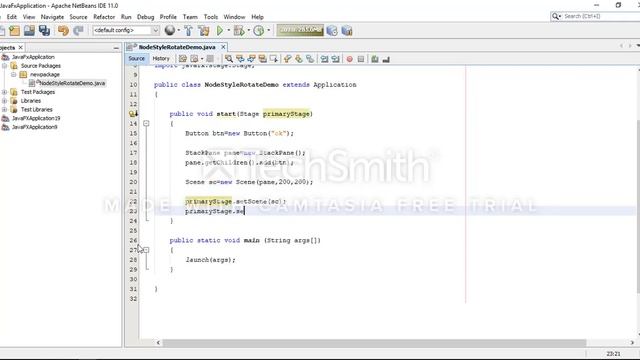Click the Profile Project clock icon

pos(258,31)
